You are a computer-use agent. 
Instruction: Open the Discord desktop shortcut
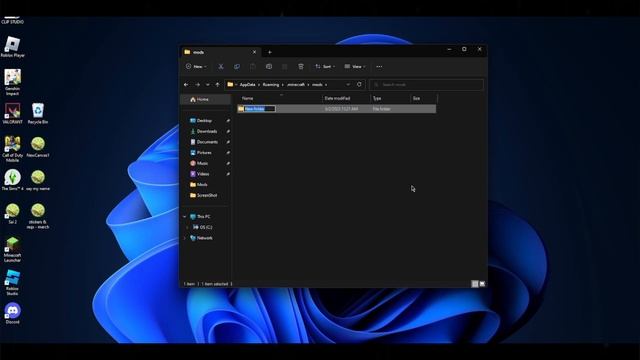[12, 313]
